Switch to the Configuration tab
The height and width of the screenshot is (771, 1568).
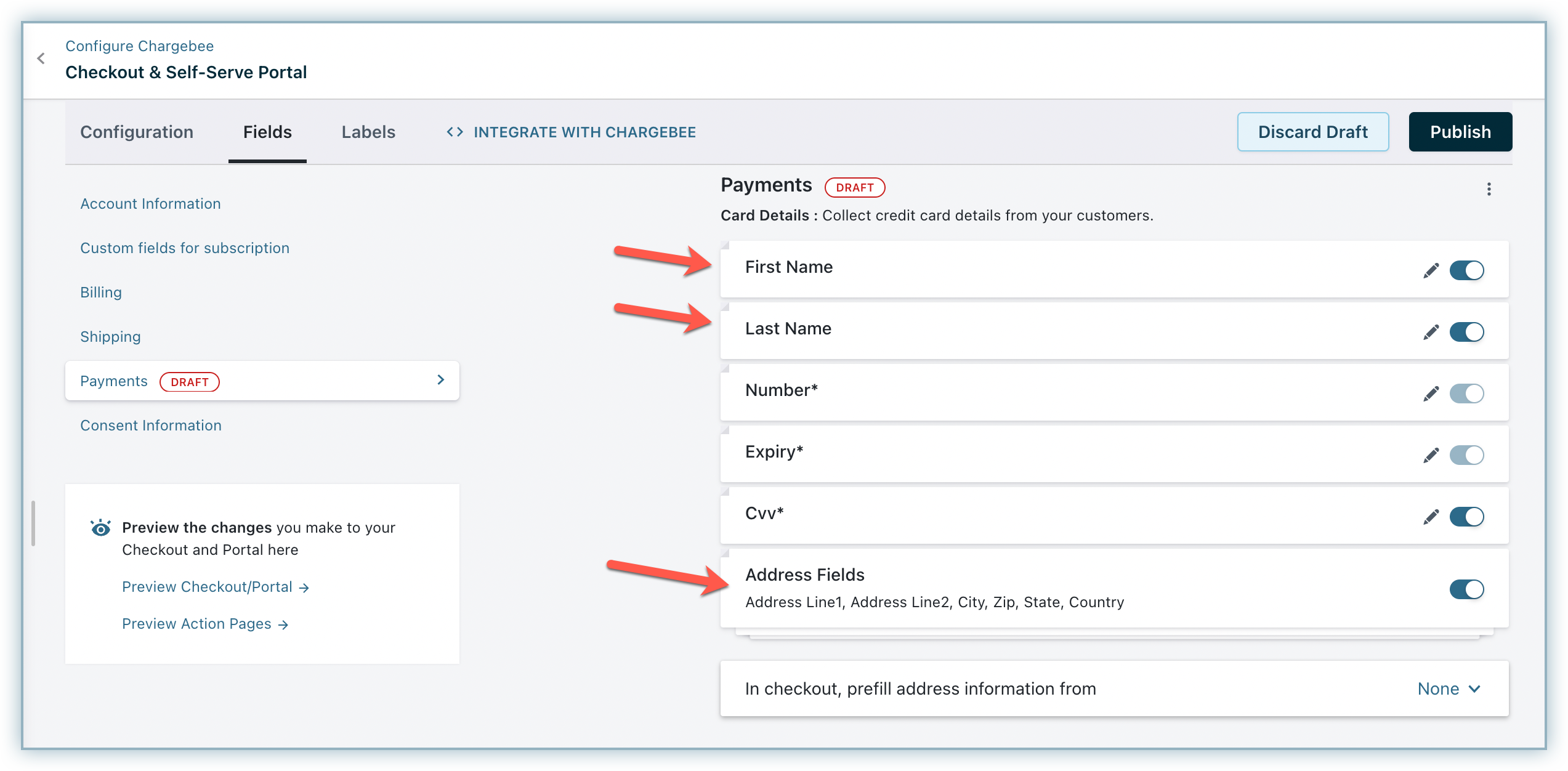(x=137, y=132)
